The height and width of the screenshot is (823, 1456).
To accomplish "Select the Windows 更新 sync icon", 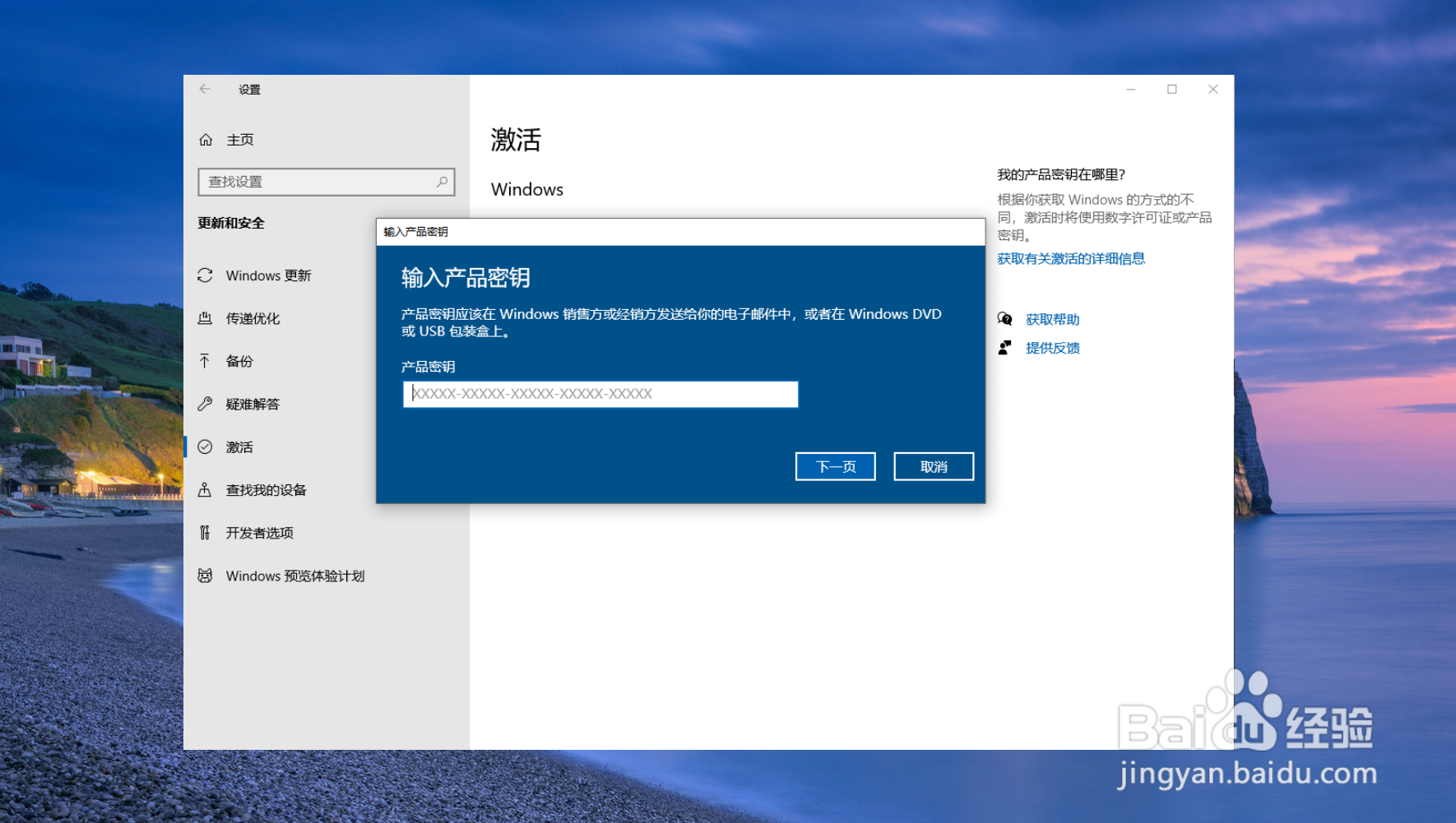I will [x=206, y=275].
